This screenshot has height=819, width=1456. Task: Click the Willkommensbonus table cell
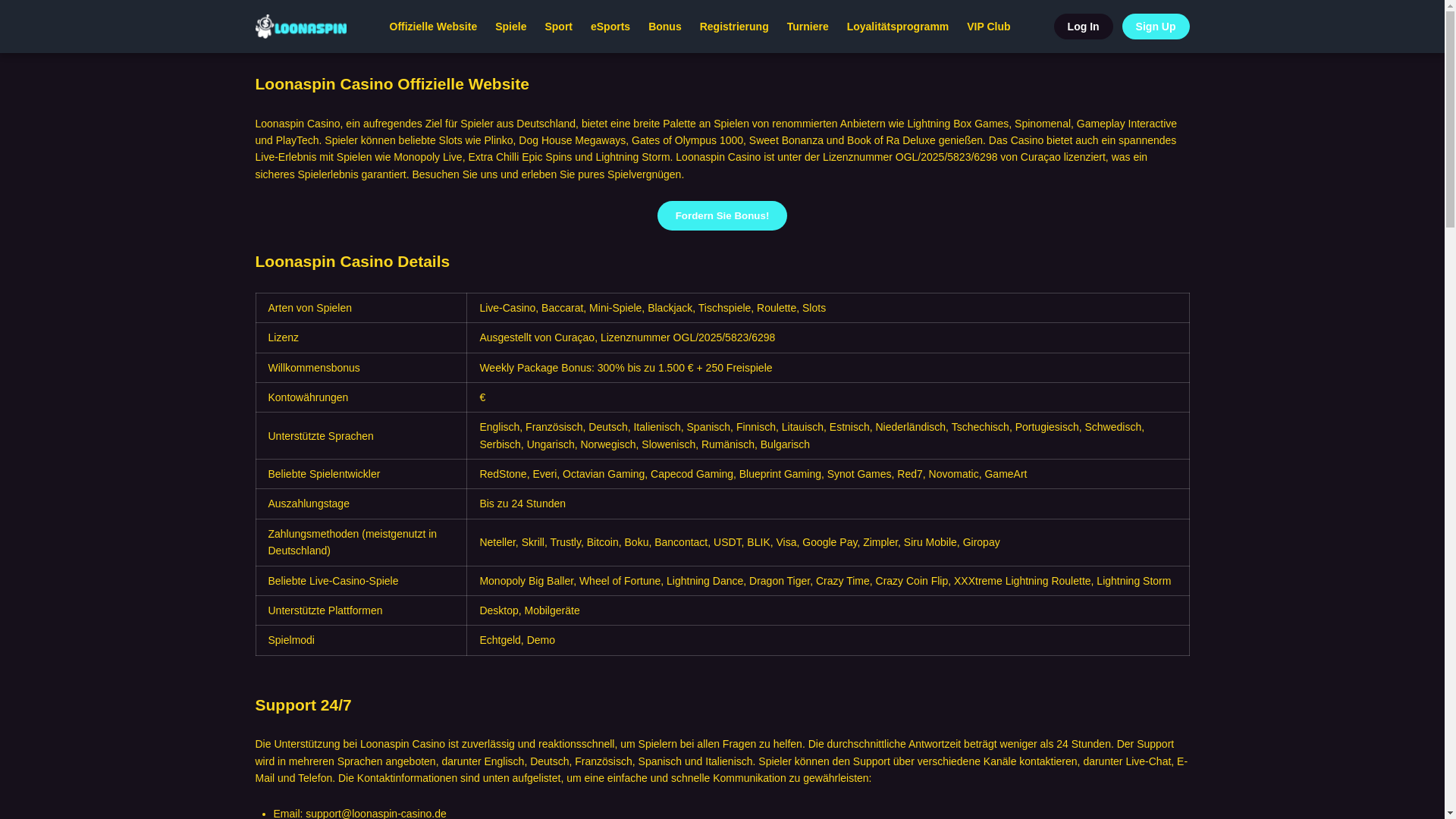pos(361,368)
